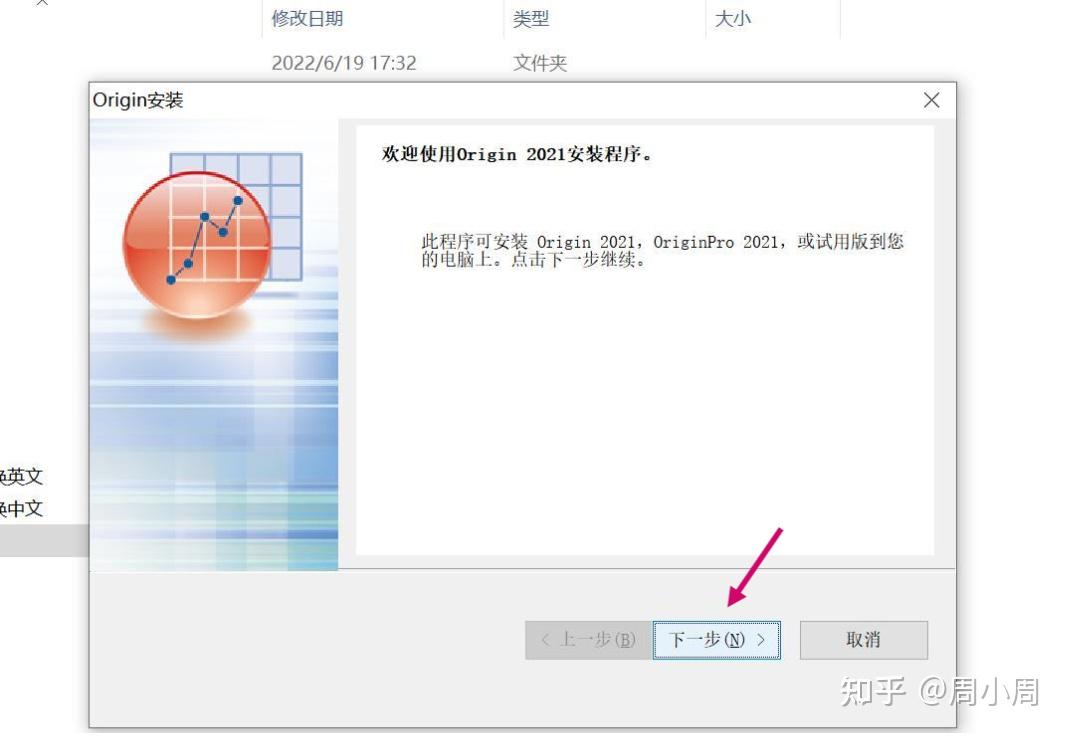This screenshot has height=737, width=1068.
Task: Click the Origin安装 window icon area
Action: (100, 99)
